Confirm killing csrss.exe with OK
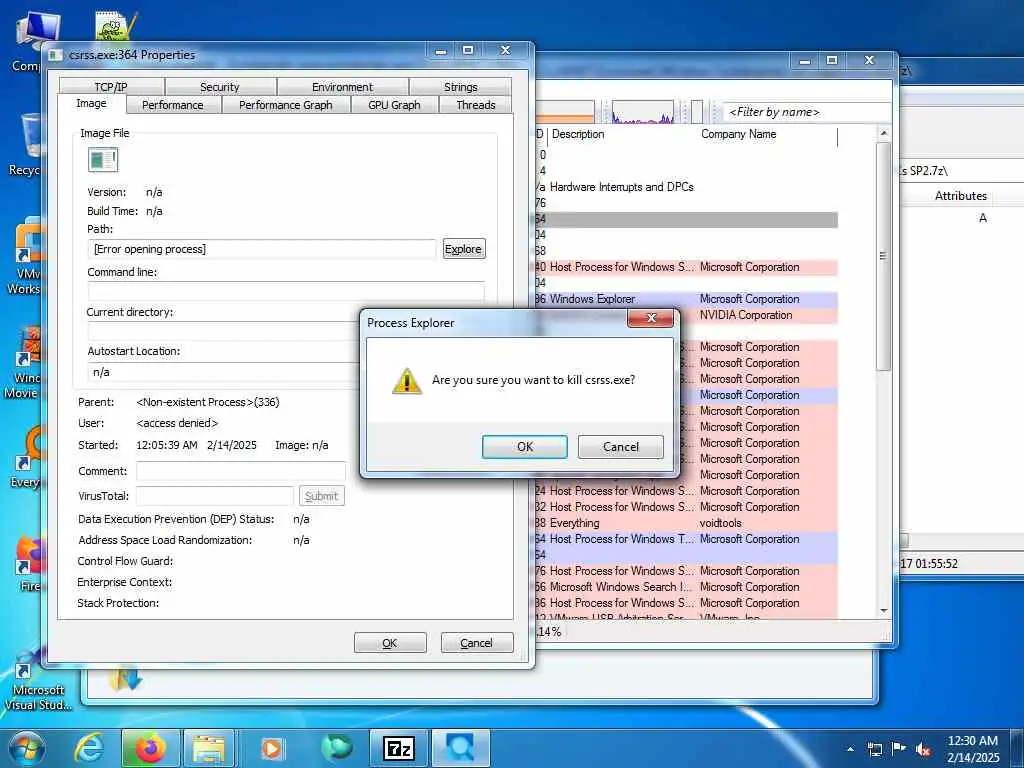The width and height of the screenshot is (1024, 768). pyautogui.click(x=524, y=447)
